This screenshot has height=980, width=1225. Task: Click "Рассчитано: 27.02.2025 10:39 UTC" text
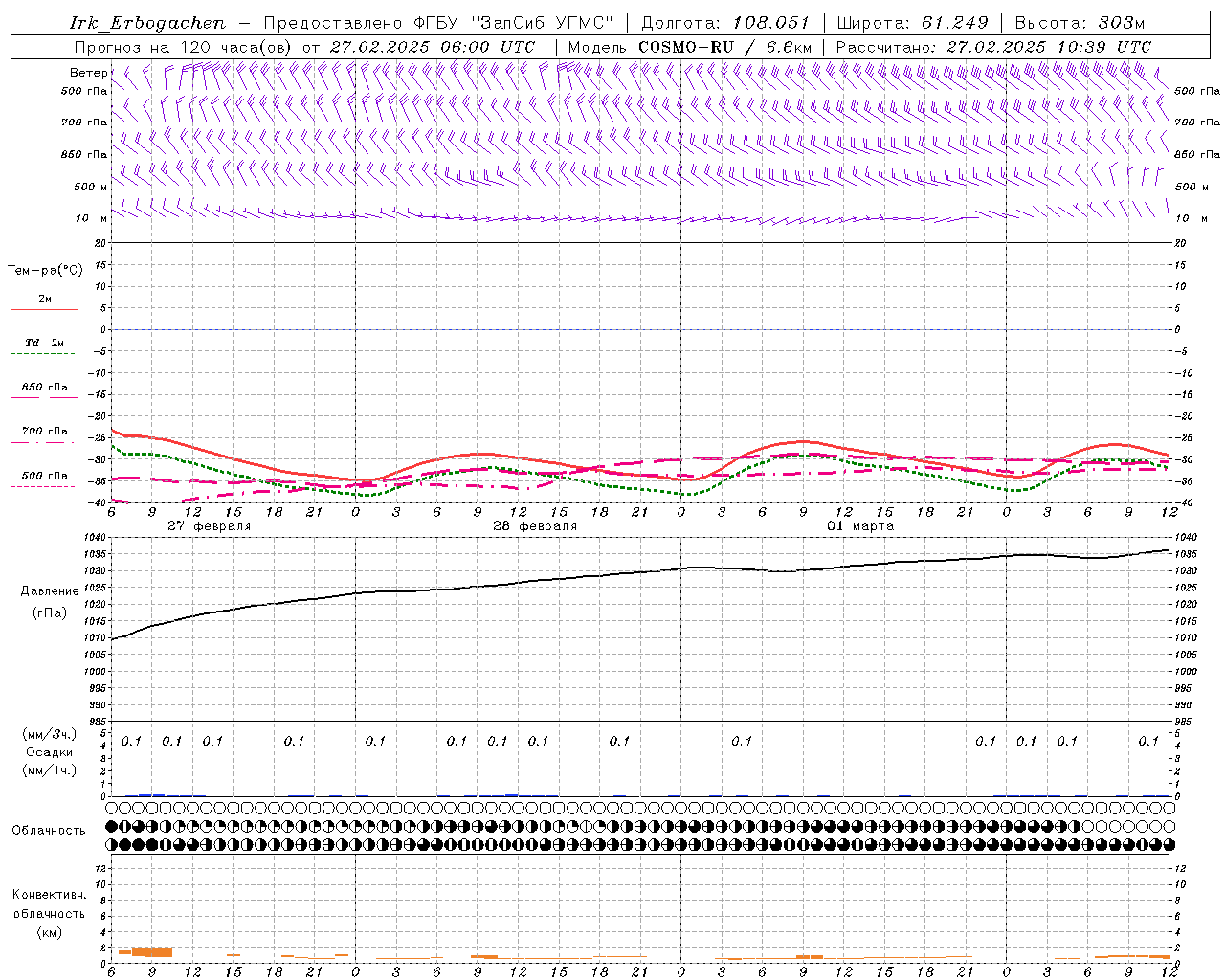(994, 47)
